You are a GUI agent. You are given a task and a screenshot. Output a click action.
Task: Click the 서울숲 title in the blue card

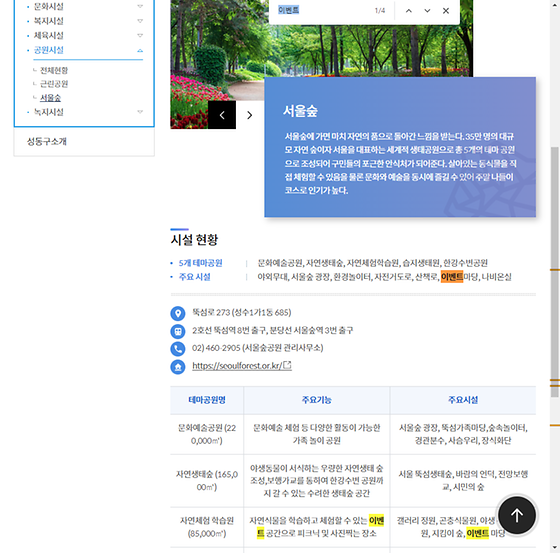pos(300,111)
